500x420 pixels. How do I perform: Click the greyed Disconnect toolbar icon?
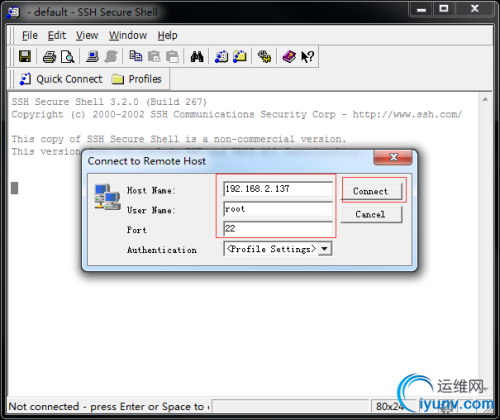(110, 56)
